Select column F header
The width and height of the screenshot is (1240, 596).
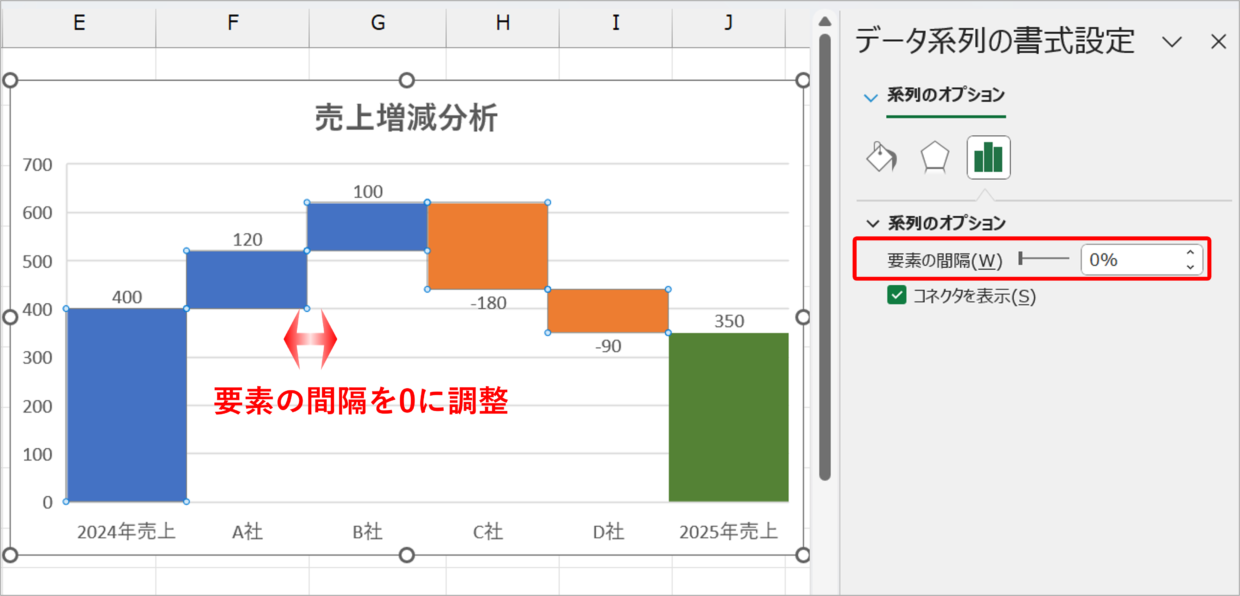coord(232,23)
